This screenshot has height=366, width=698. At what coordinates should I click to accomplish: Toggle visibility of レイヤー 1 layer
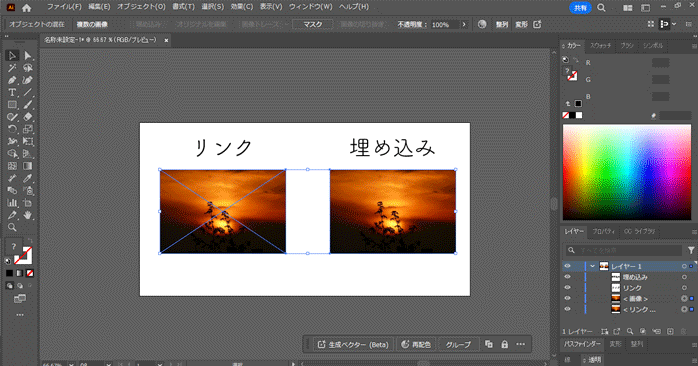[x=567, y=266]
